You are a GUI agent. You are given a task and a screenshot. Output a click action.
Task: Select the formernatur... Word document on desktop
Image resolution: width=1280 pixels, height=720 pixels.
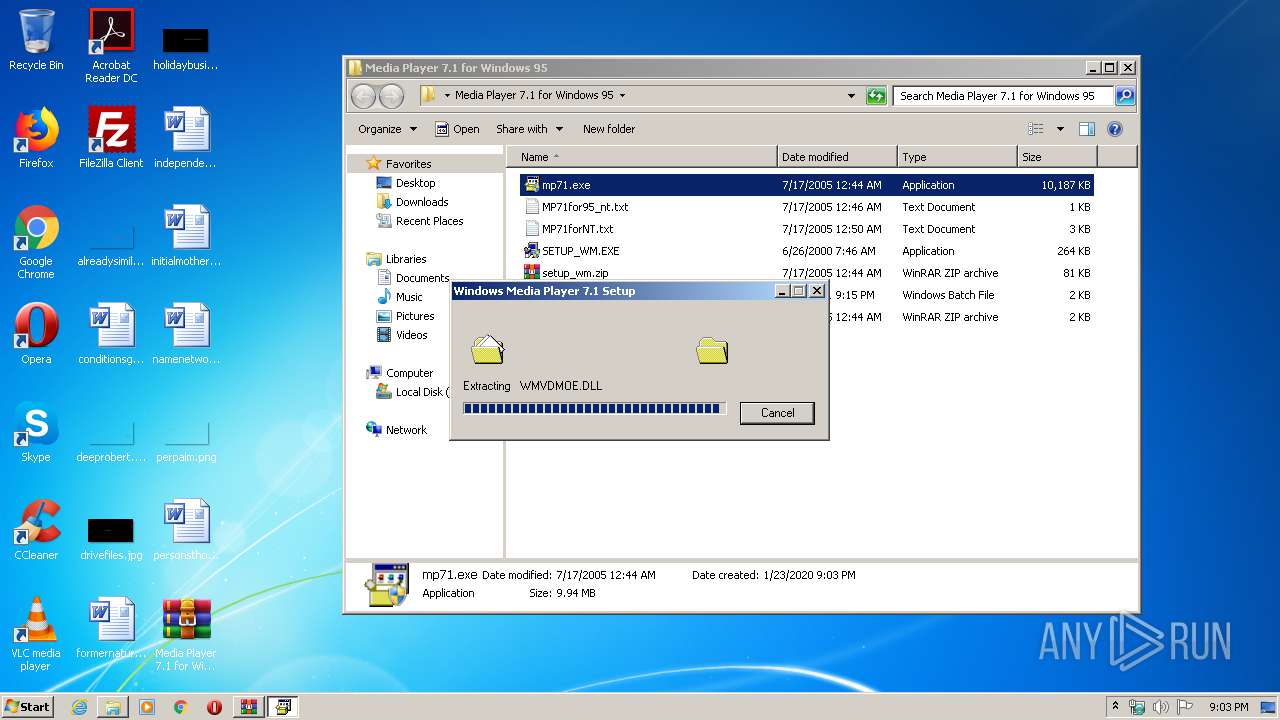click(111, 628)
